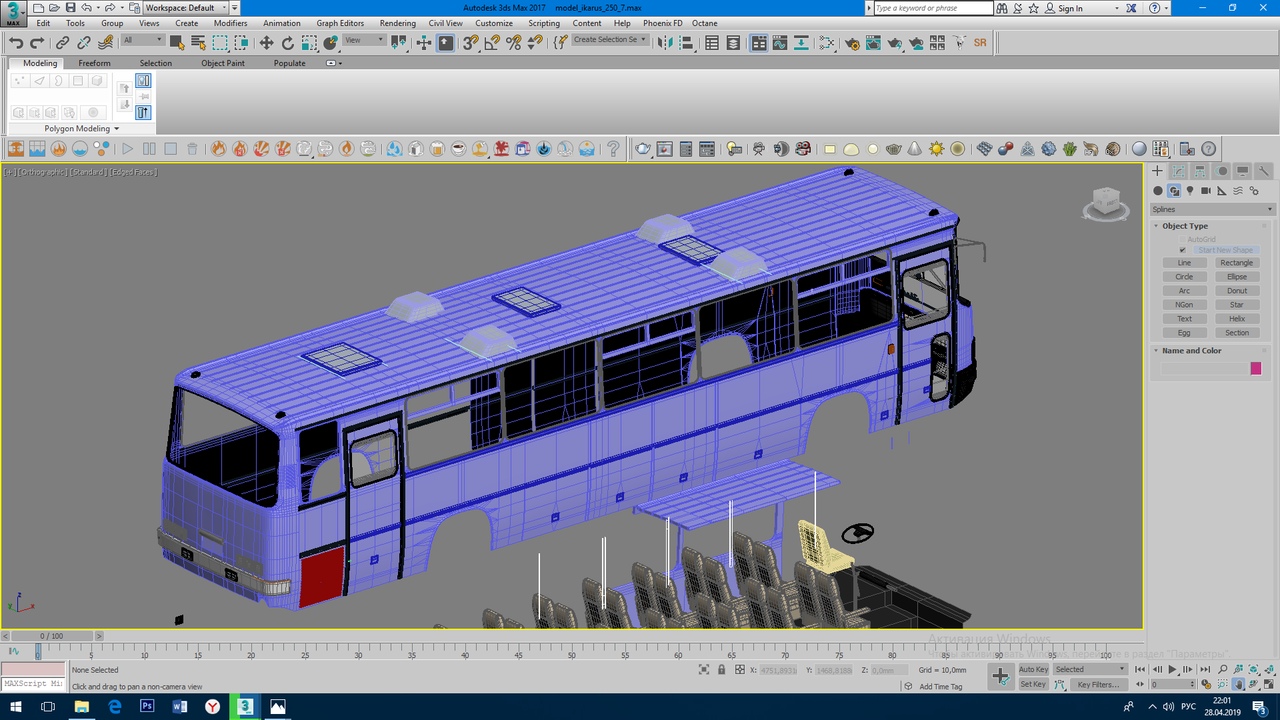Switch to the Freeform ribbon tab
Viewport: 1280px width, 720px height.
click(94, 63)
